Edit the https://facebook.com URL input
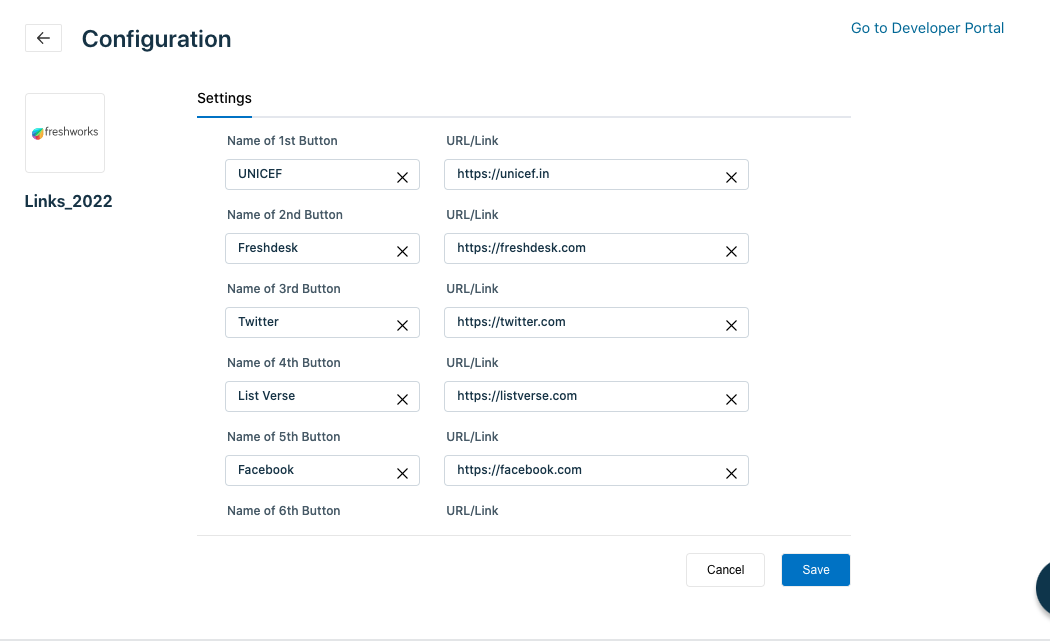The width and height of the screenshot is (1050, 641). coord(596,470)
